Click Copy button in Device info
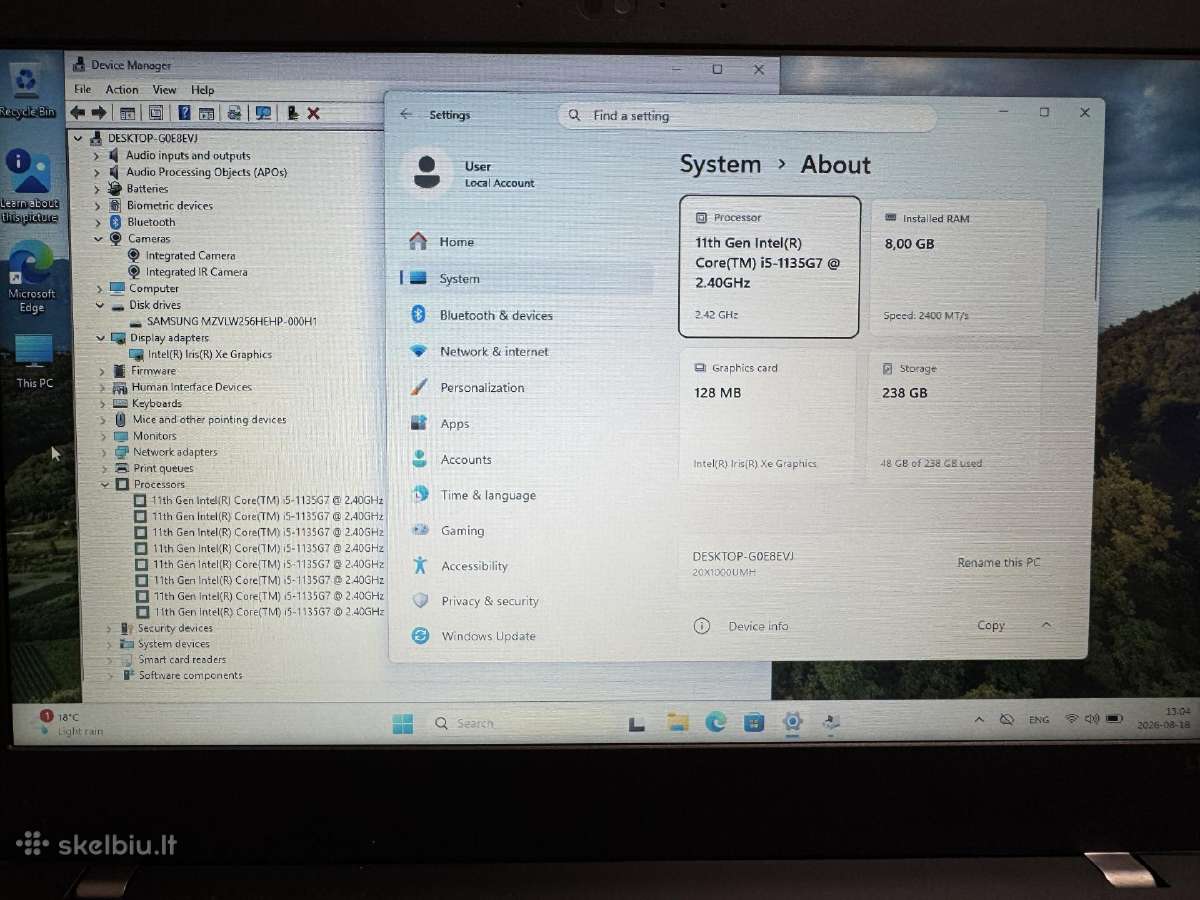Viewport: 1200px width, 900px height. 991,625
